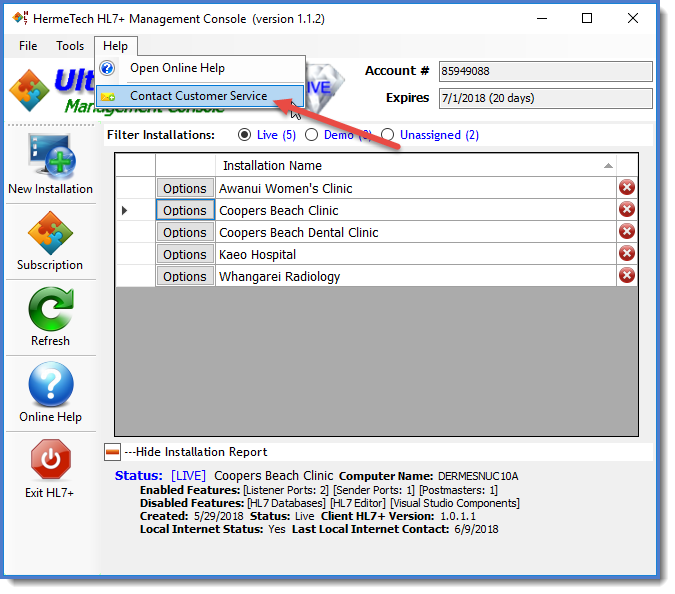The height and width of the screenshot is (594, 675).
Task: Minimize the Management Console window
Action: tap(542, 18)
